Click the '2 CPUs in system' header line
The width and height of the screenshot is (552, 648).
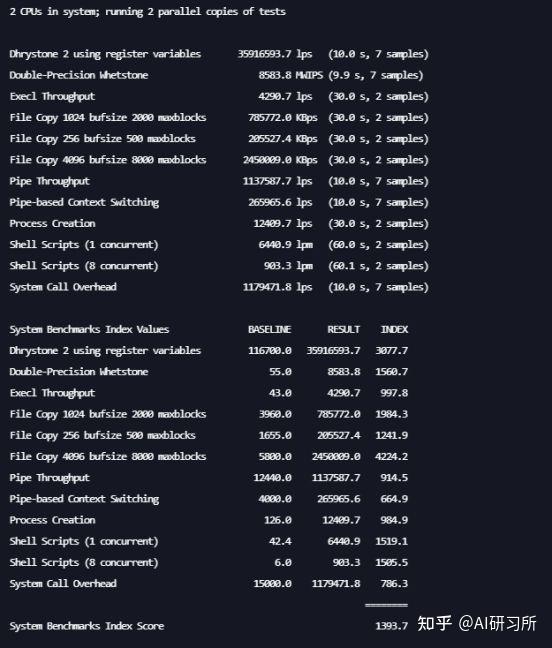tap(148, 12)
